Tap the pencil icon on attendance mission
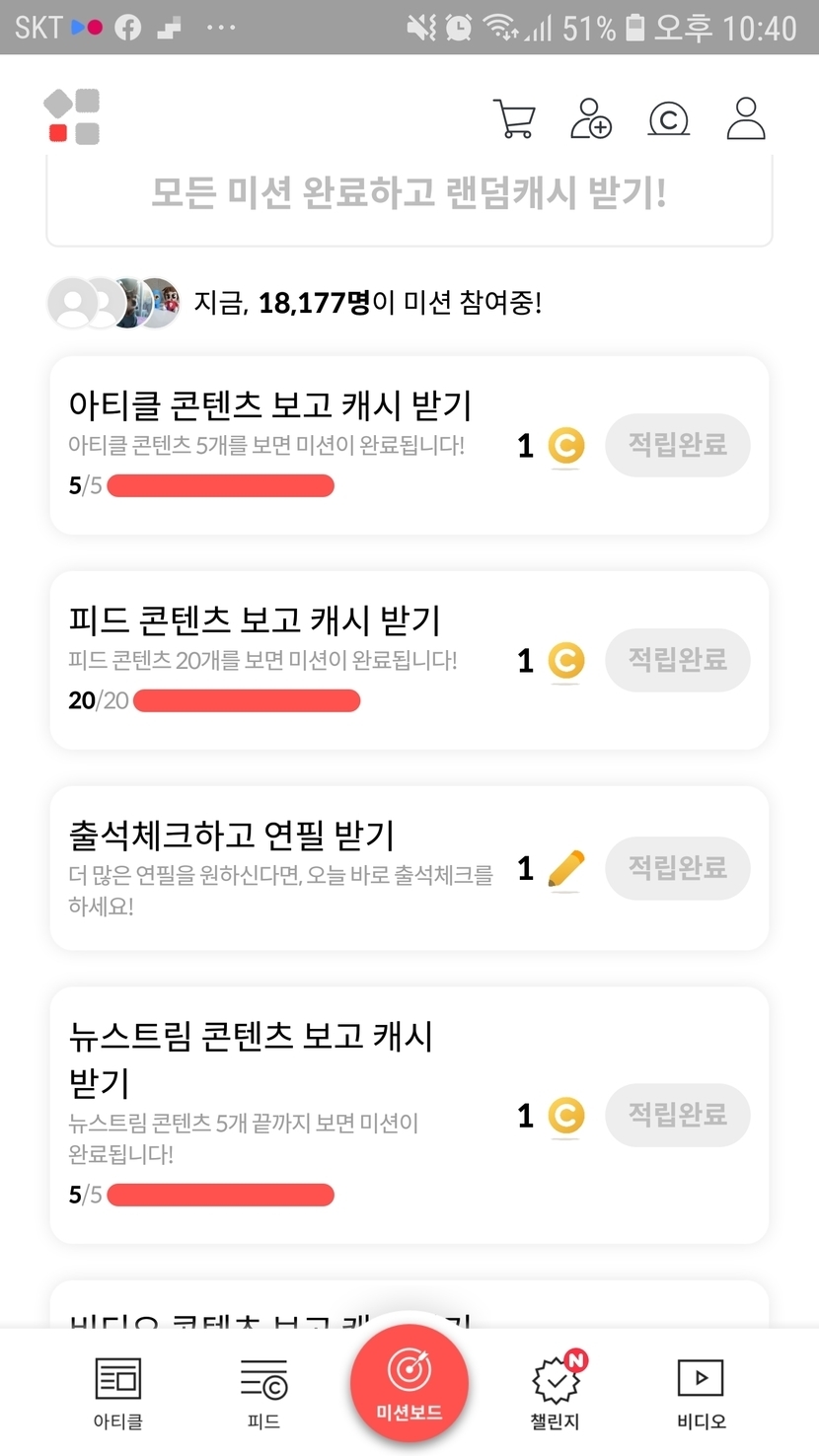Viewport: 819px width, 1456px height. 565,869
